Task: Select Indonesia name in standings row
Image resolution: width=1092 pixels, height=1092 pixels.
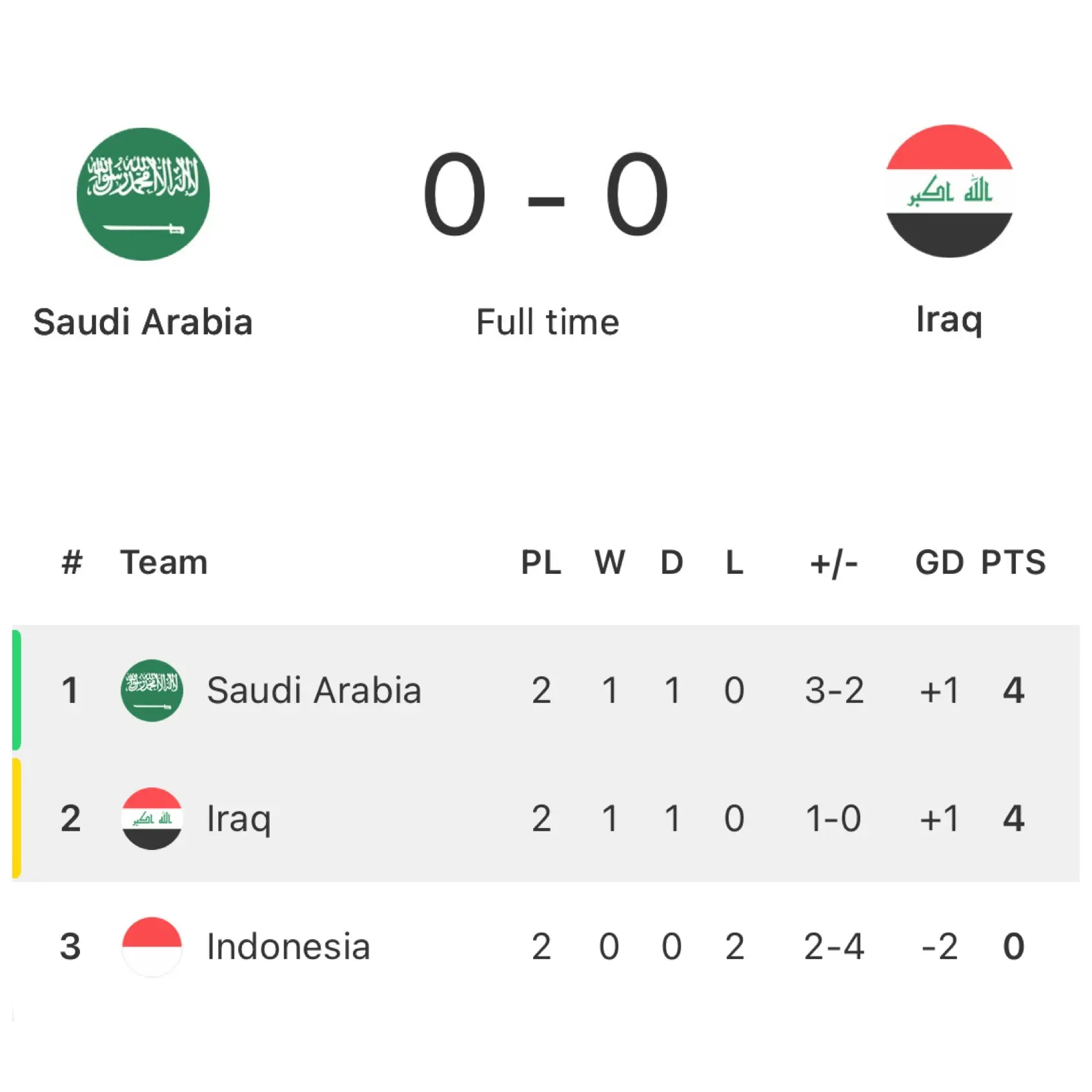Action: pyautogui.click(x=288, y=947)
